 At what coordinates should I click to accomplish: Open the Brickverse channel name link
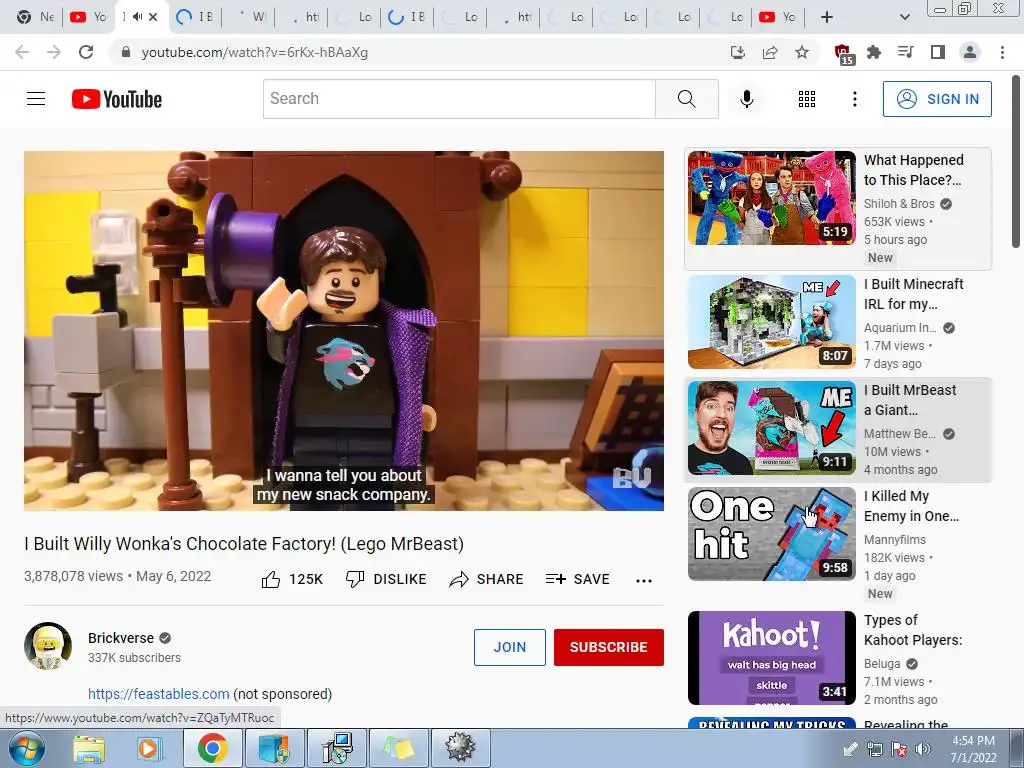click(121, 638)
